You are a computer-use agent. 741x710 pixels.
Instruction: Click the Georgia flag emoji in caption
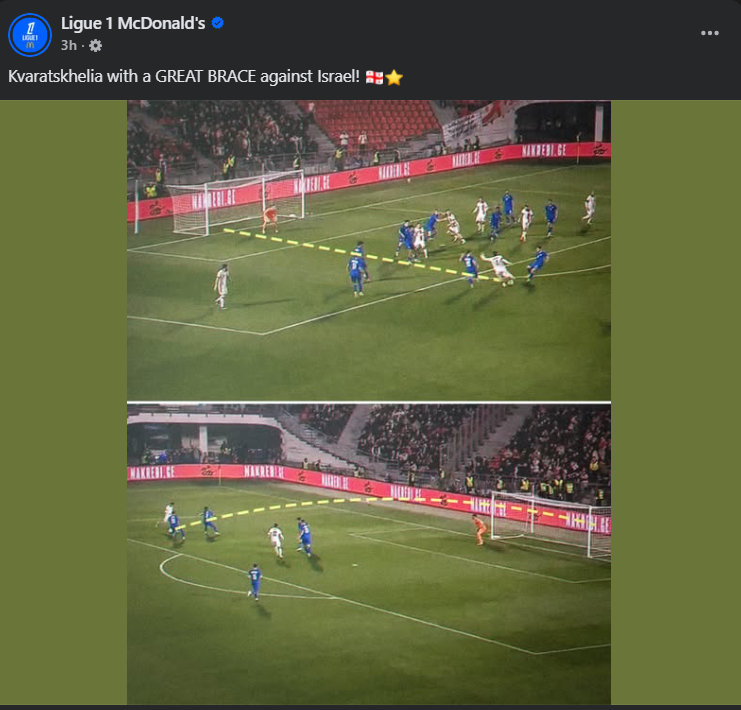[x=374, y=77]
